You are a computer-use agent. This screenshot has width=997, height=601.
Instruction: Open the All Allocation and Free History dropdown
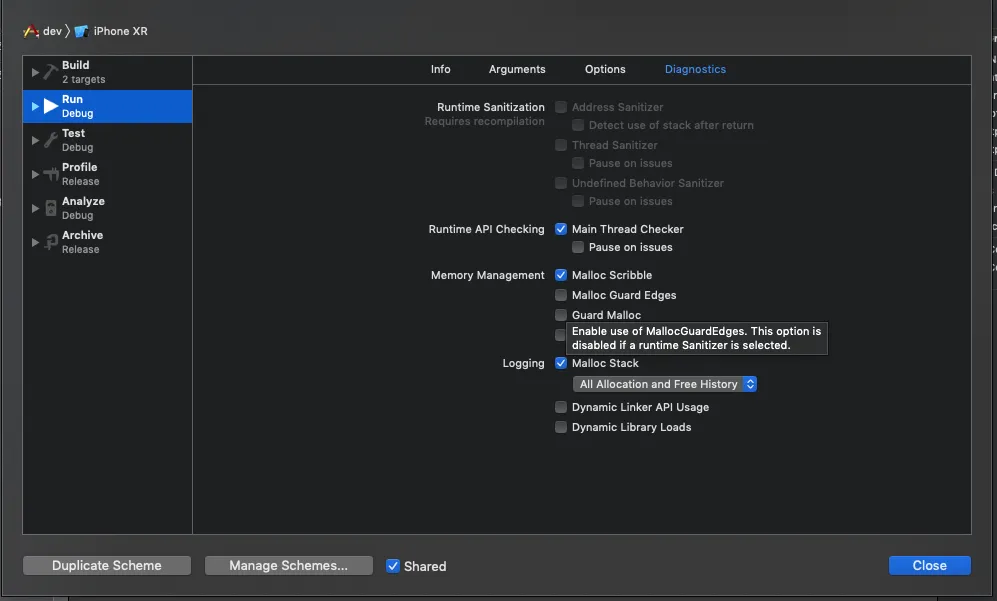point(664,384)
